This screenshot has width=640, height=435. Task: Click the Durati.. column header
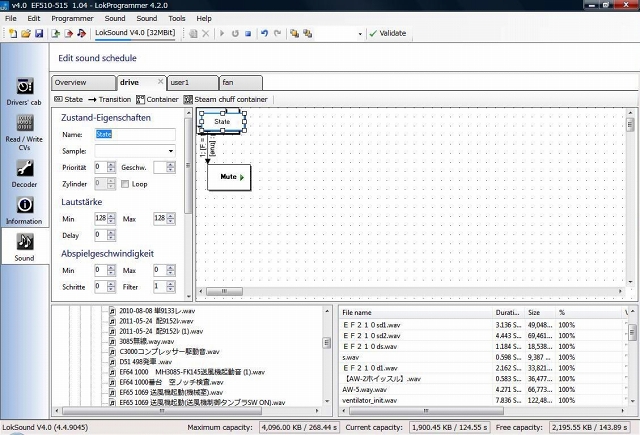[x=509, y=313]
